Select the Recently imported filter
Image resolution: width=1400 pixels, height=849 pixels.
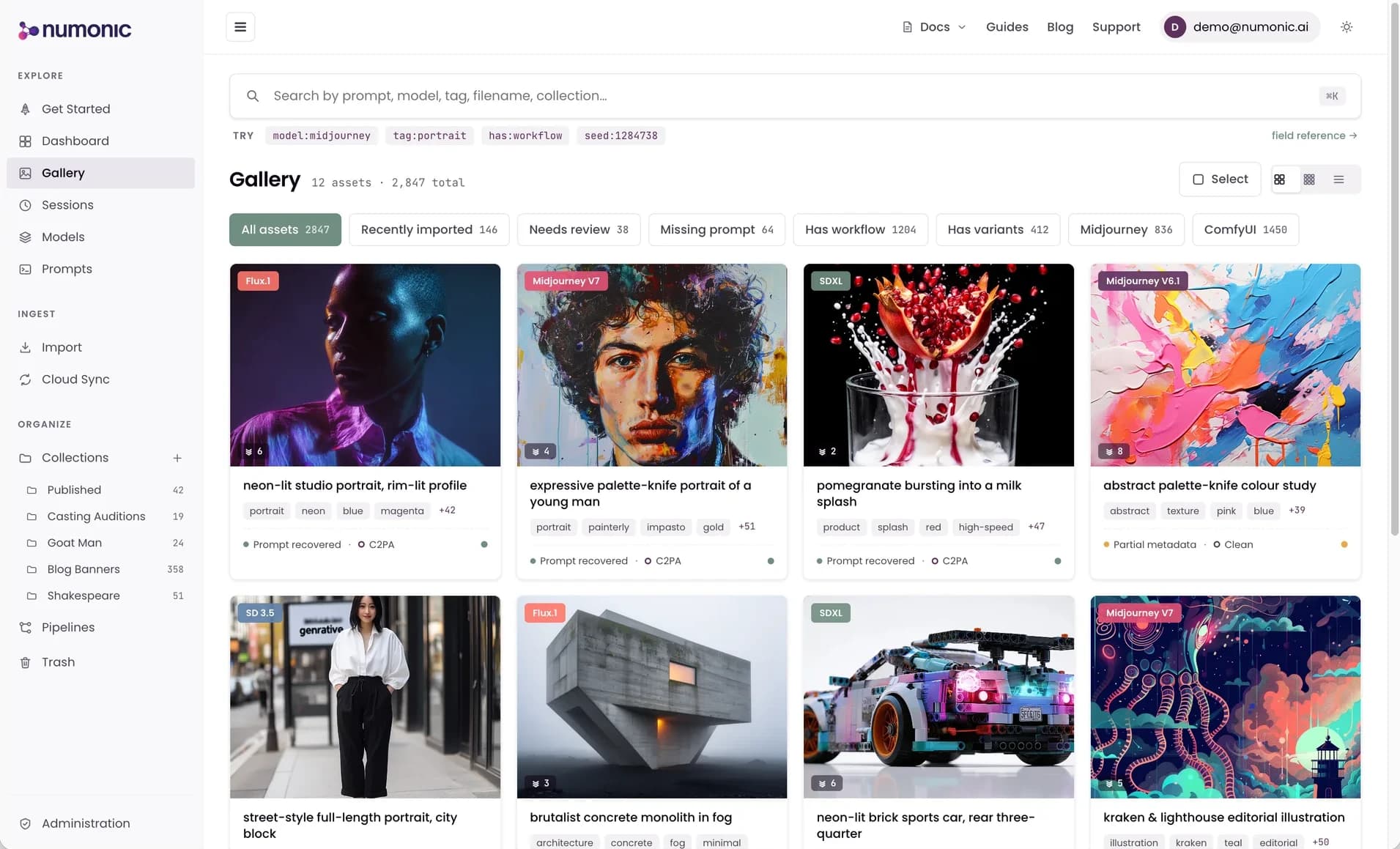tap(429, 230)
